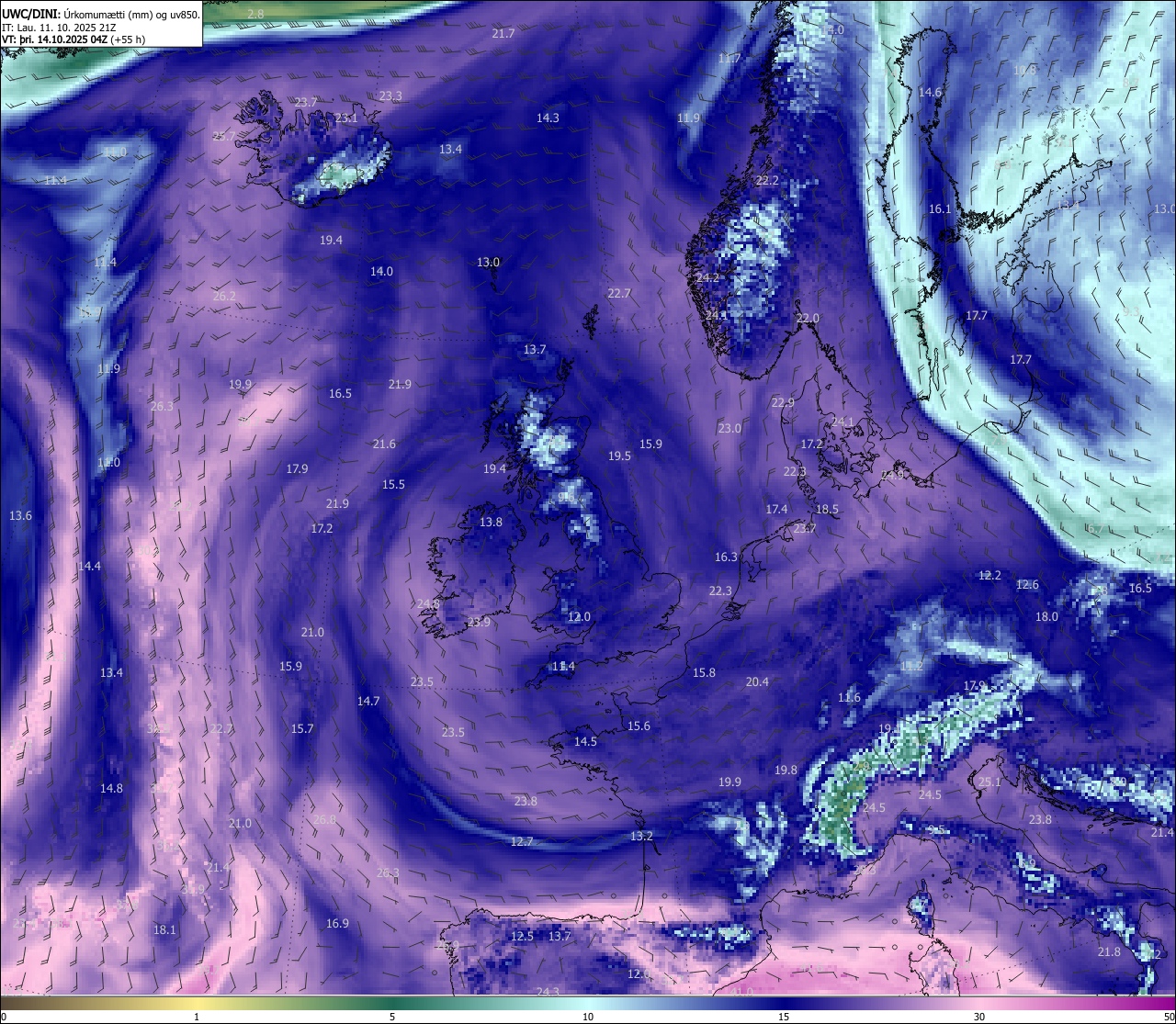Click the value 14.7 southwest of Ireland
The height and width of the screenshot is (1024, 1176).
point(368,702)
